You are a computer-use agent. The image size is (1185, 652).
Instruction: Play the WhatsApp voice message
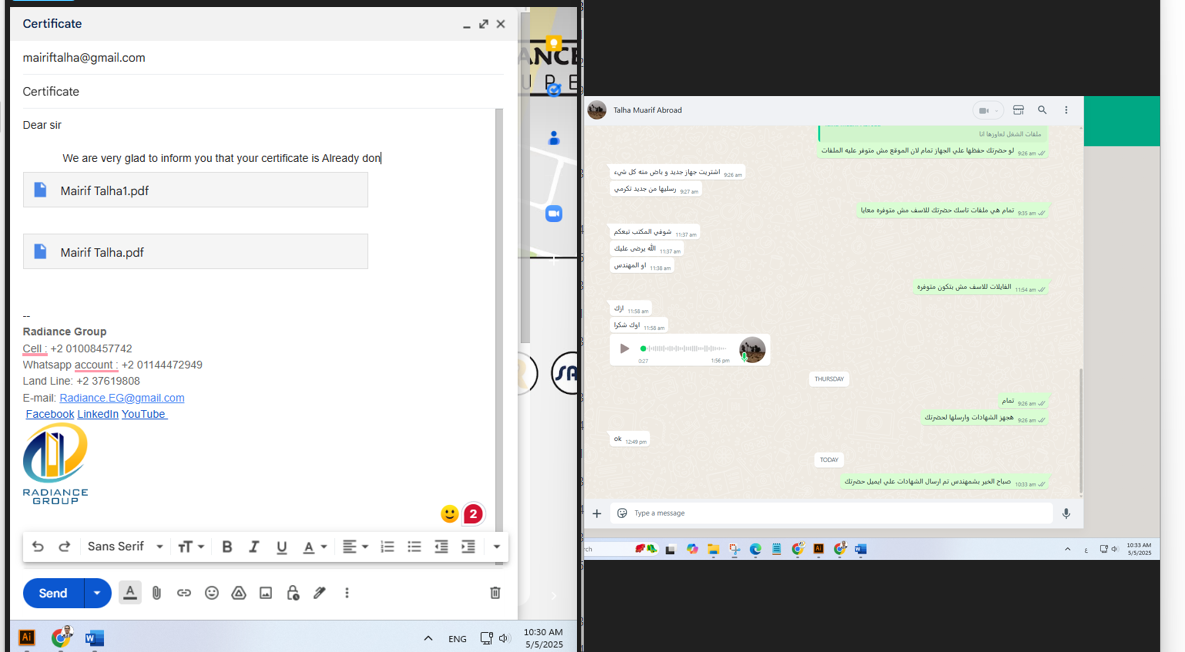pyautogui.click(x=624, y=348)
